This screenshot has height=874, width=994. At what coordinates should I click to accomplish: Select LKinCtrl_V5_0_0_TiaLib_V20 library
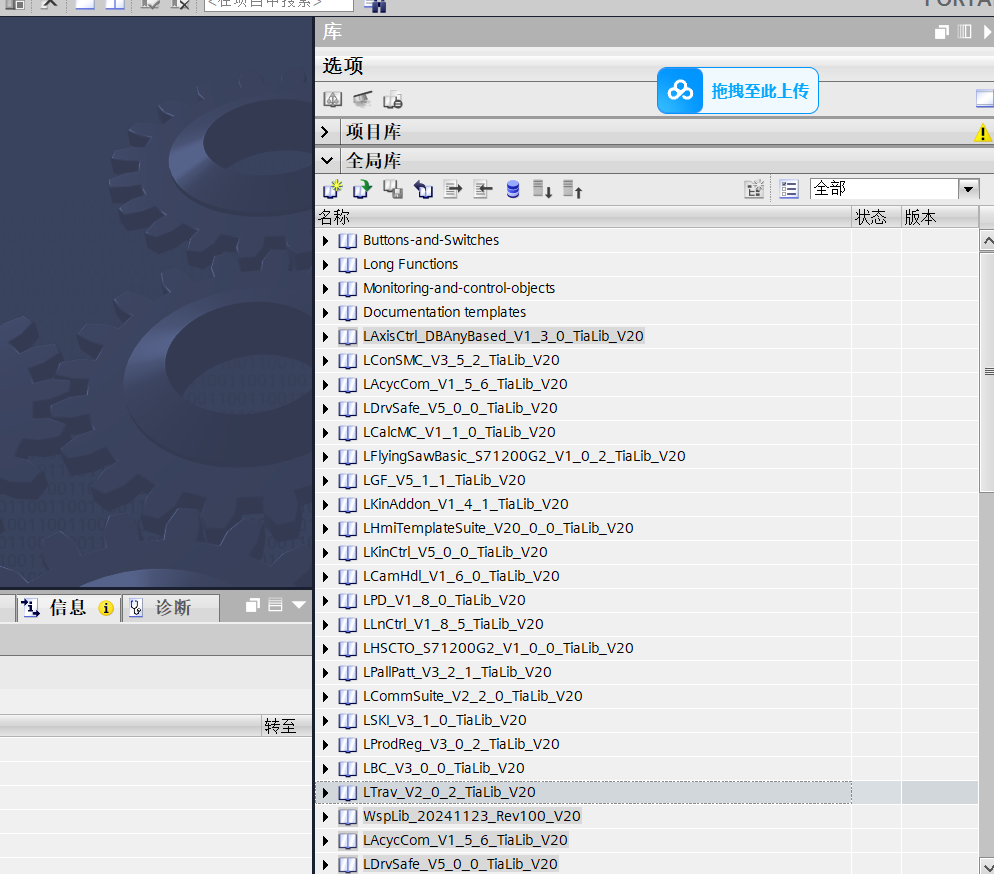tap(455, 552)
